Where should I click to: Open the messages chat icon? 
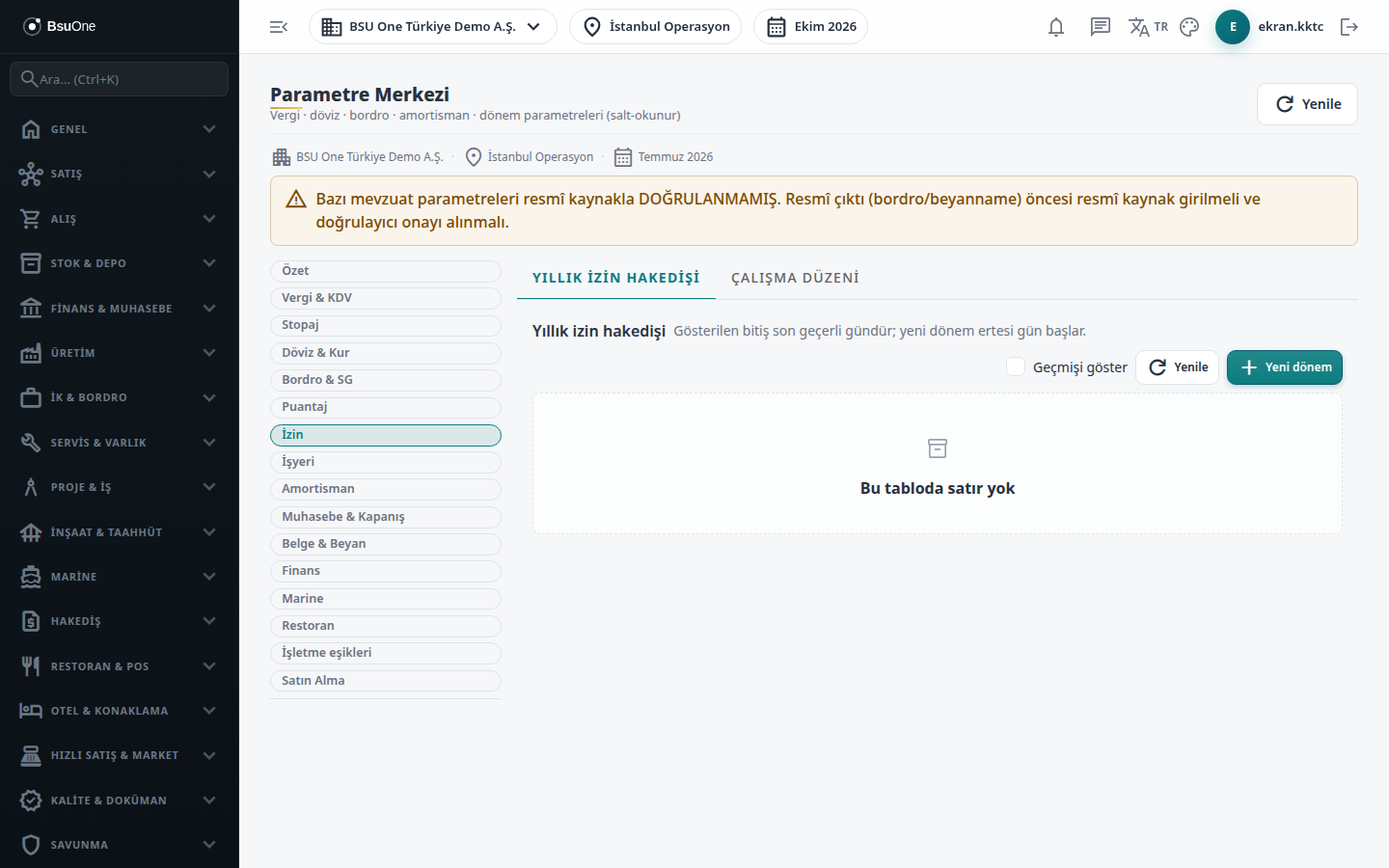[1101, 27]
